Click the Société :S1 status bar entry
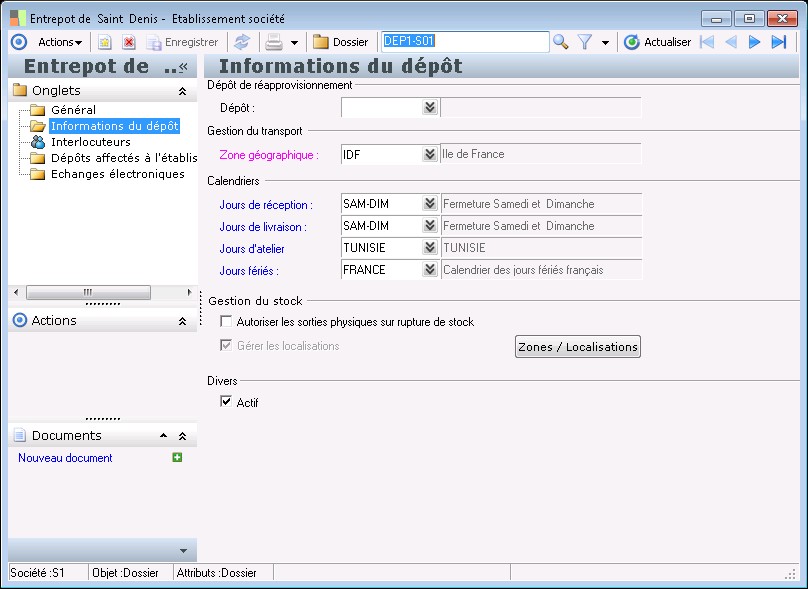Image resolution: width=808 pixels, height=589 pixels. (x=38, y=573)
